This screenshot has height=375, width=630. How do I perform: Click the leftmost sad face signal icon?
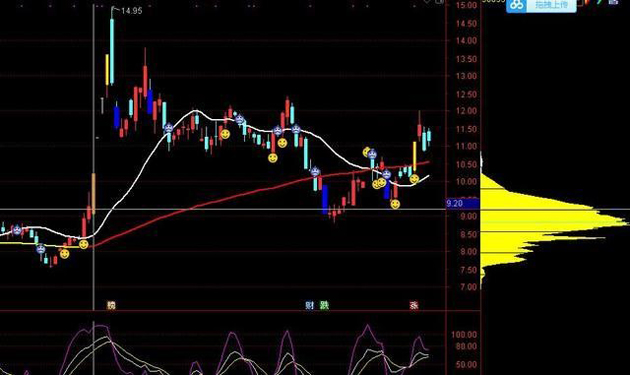[17, 230]
